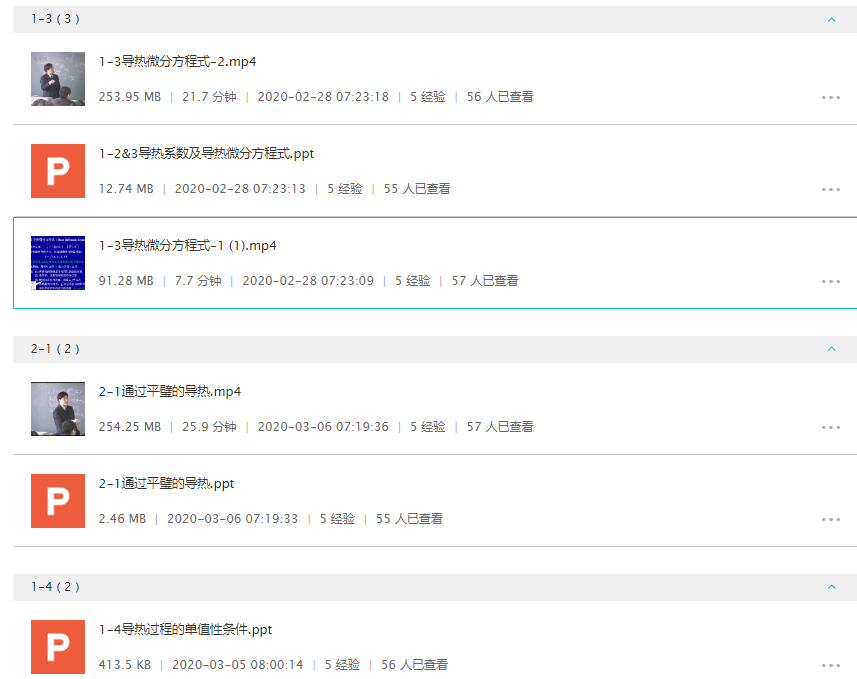Click video thumbnail of 2-1通过平壁的导热.mp4

[x=58, y=409]
